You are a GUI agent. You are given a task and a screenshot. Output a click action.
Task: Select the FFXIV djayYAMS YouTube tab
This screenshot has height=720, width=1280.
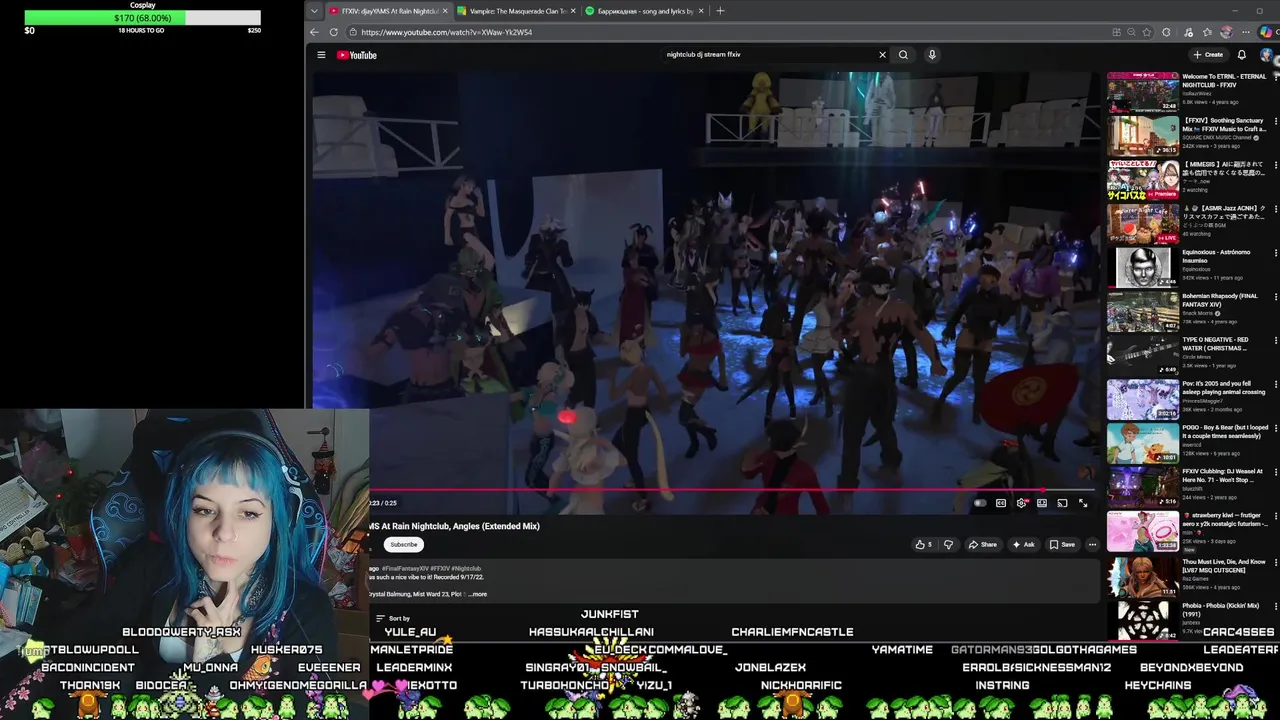click(388, 11)
